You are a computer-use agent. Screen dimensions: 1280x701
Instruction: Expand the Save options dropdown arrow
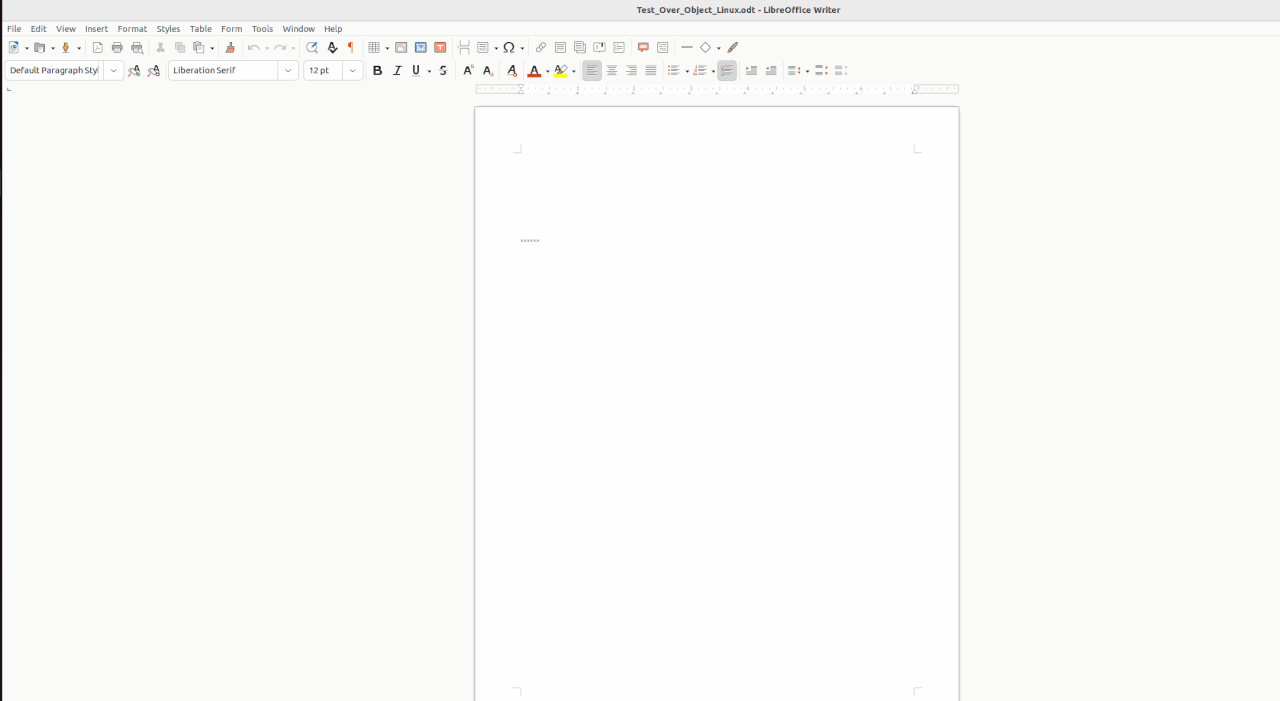pyautogui.click(x=80, y=48)
